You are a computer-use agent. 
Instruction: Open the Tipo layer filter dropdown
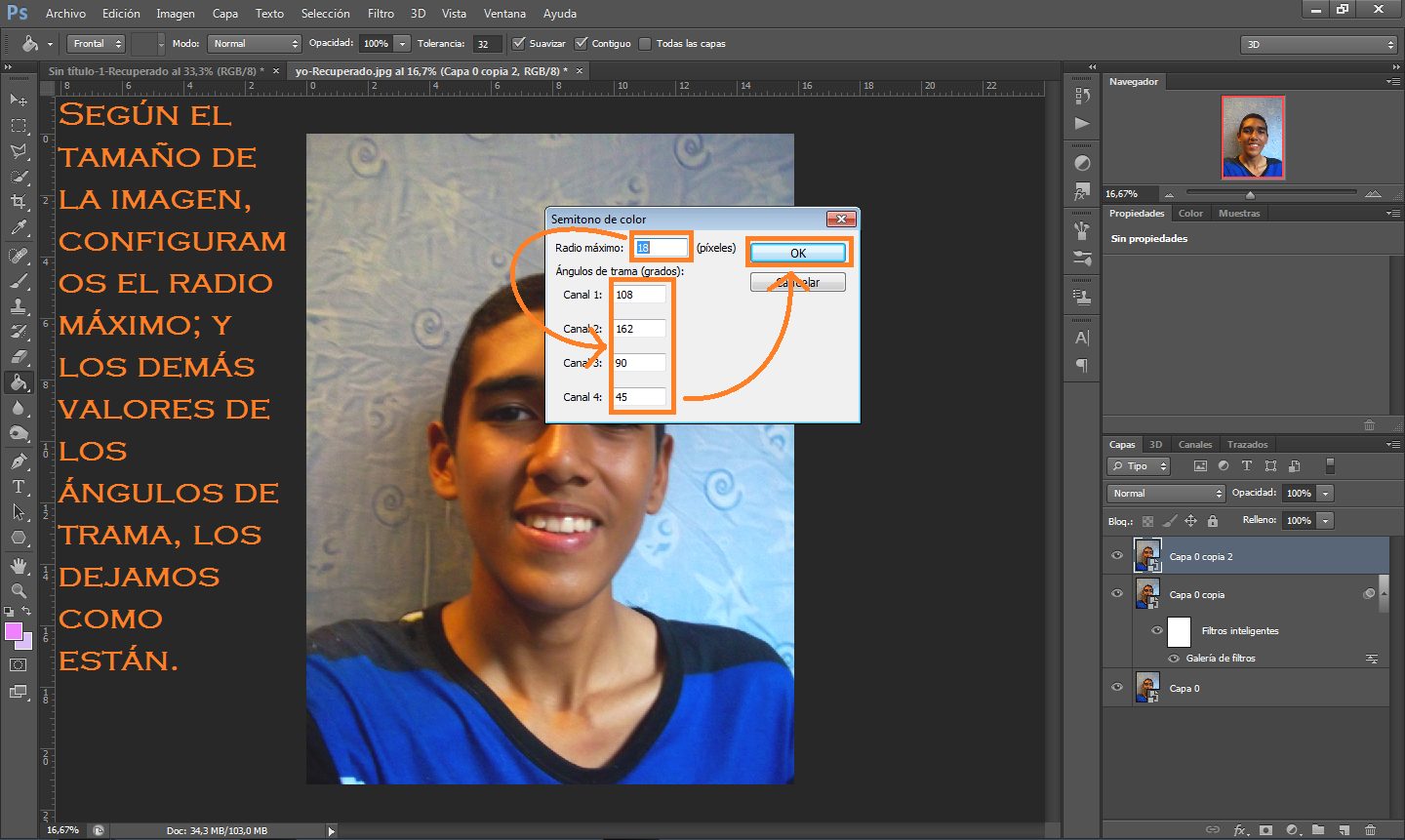pyautogui.click(x=1139, y=466)
